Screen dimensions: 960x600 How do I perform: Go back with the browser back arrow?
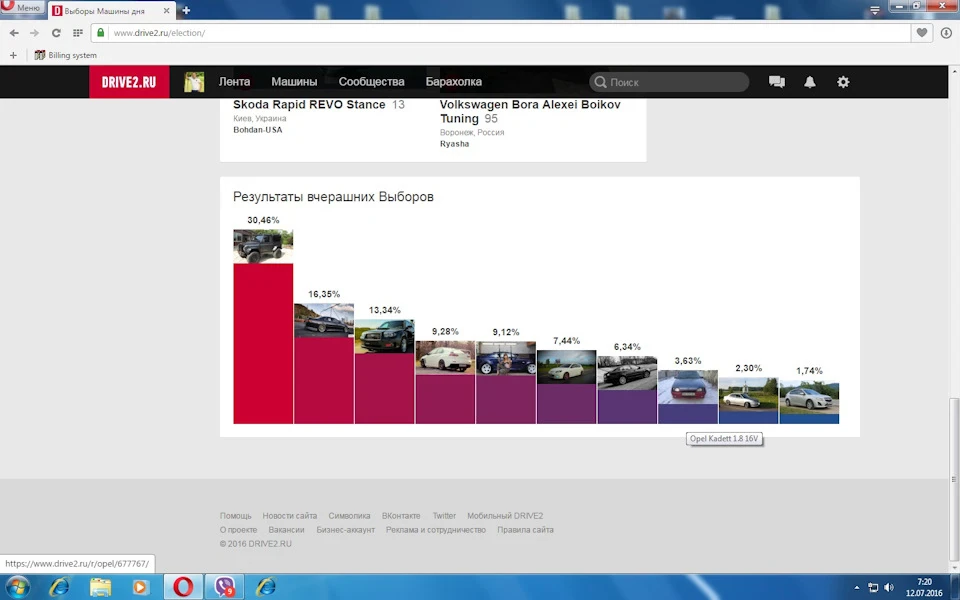point(14,33)
